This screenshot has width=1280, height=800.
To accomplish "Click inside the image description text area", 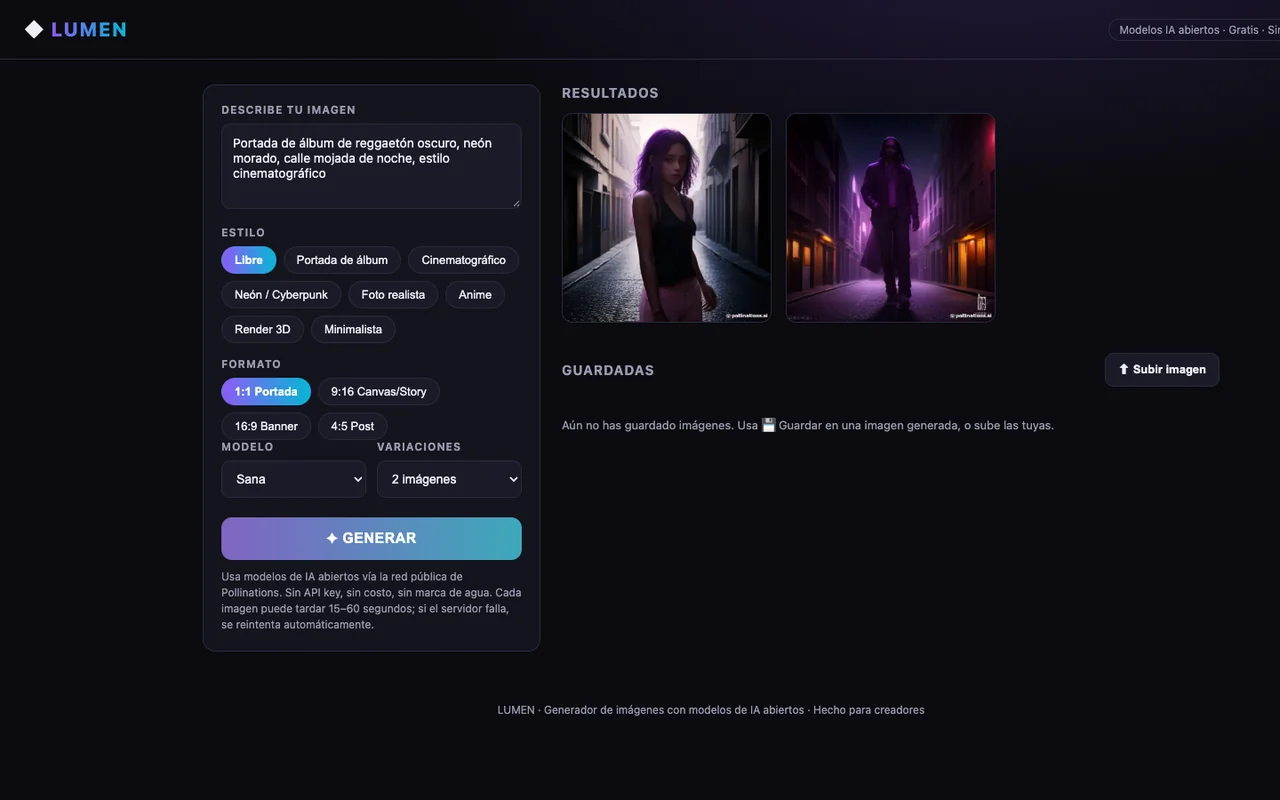I will click(371, 166).
